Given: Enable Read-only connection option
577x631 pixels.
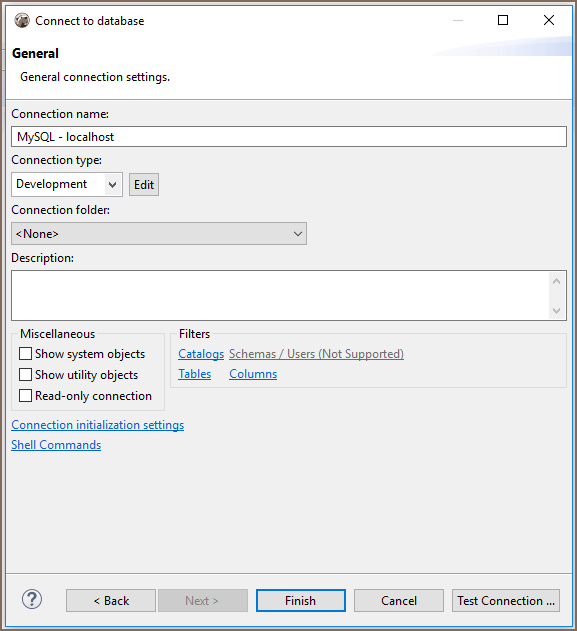Looking at the screenshot, I should pyautogui.click(x=25, y=396).
